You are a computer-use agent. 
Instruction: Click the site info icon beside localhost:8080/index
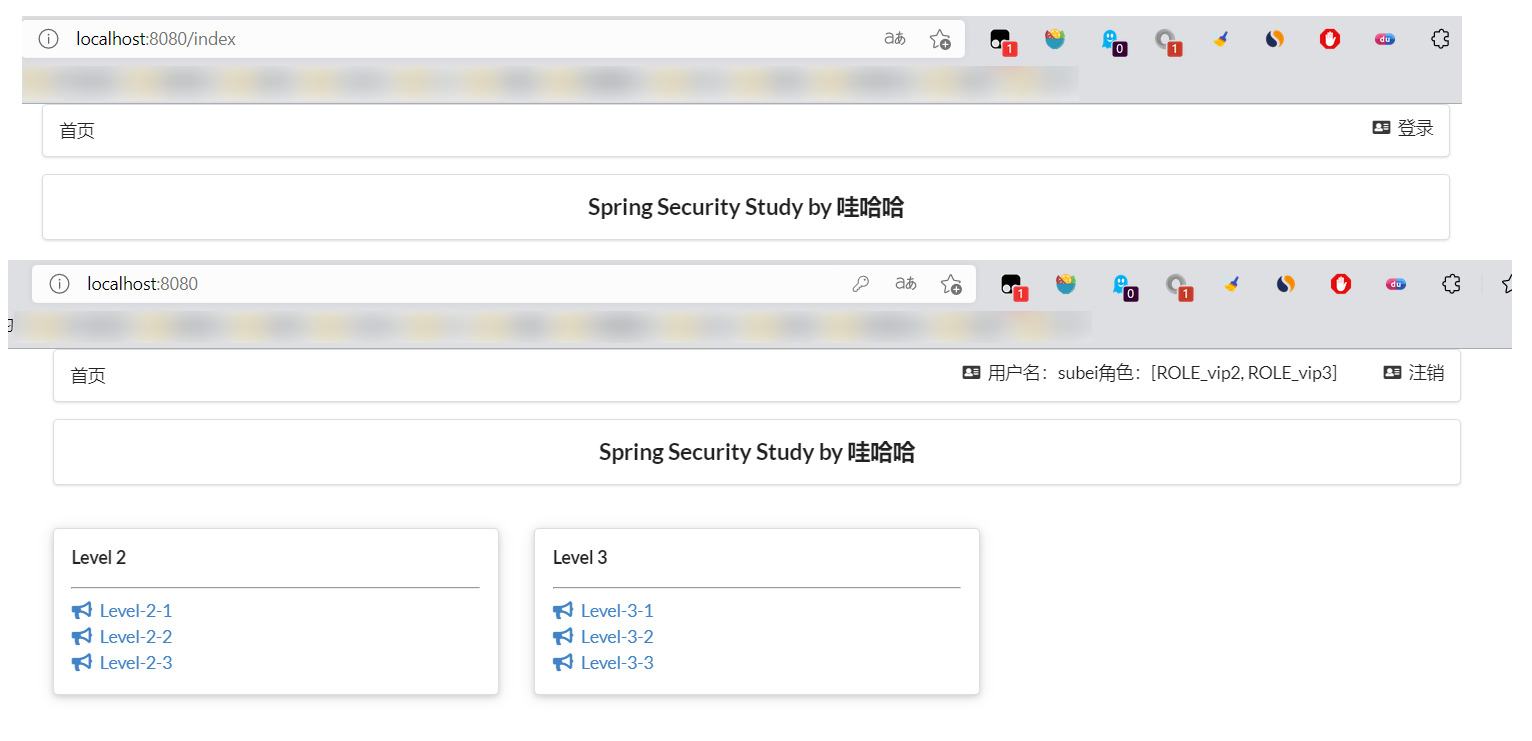pyautogui.click(x=48, y=39)
